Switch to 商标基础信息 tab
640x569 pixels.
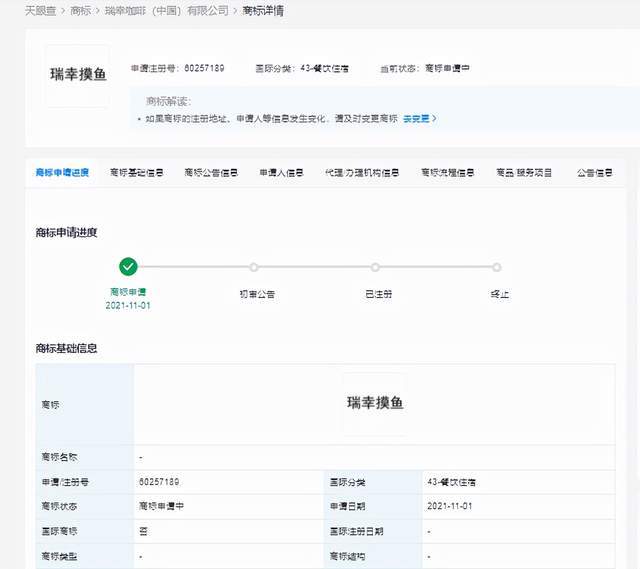137,173
